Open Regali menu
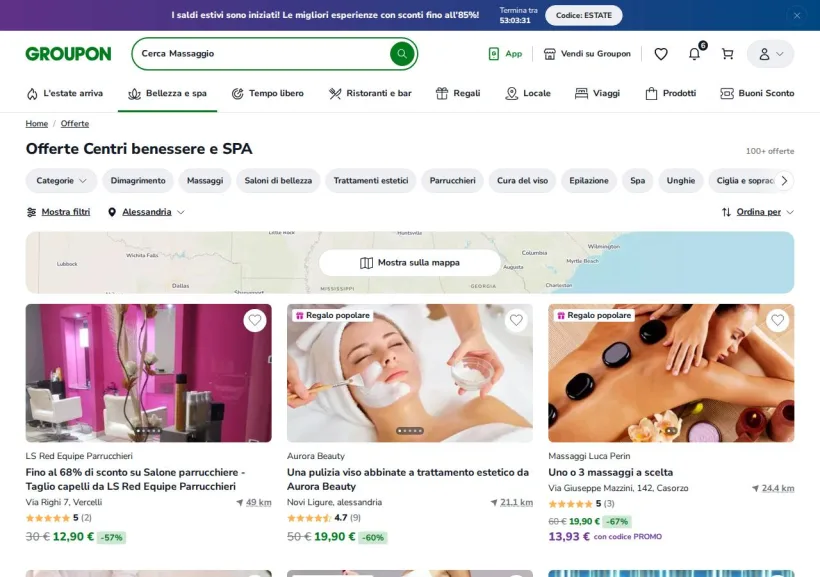This screenshot has height=577, width=820. (x=458, y=93)
